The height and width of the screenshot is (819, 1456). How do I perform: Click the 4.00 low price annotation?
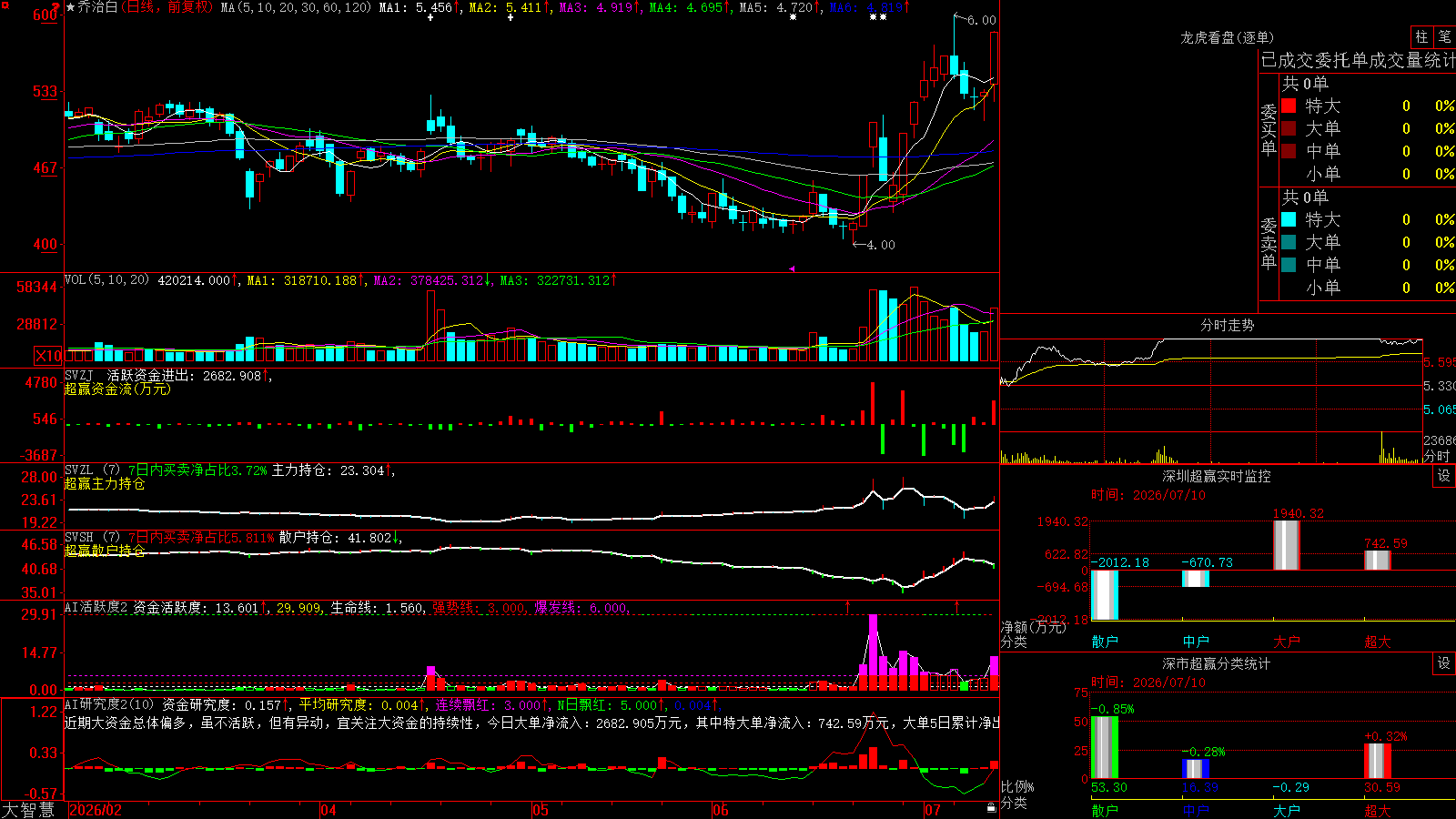[880, 245]
